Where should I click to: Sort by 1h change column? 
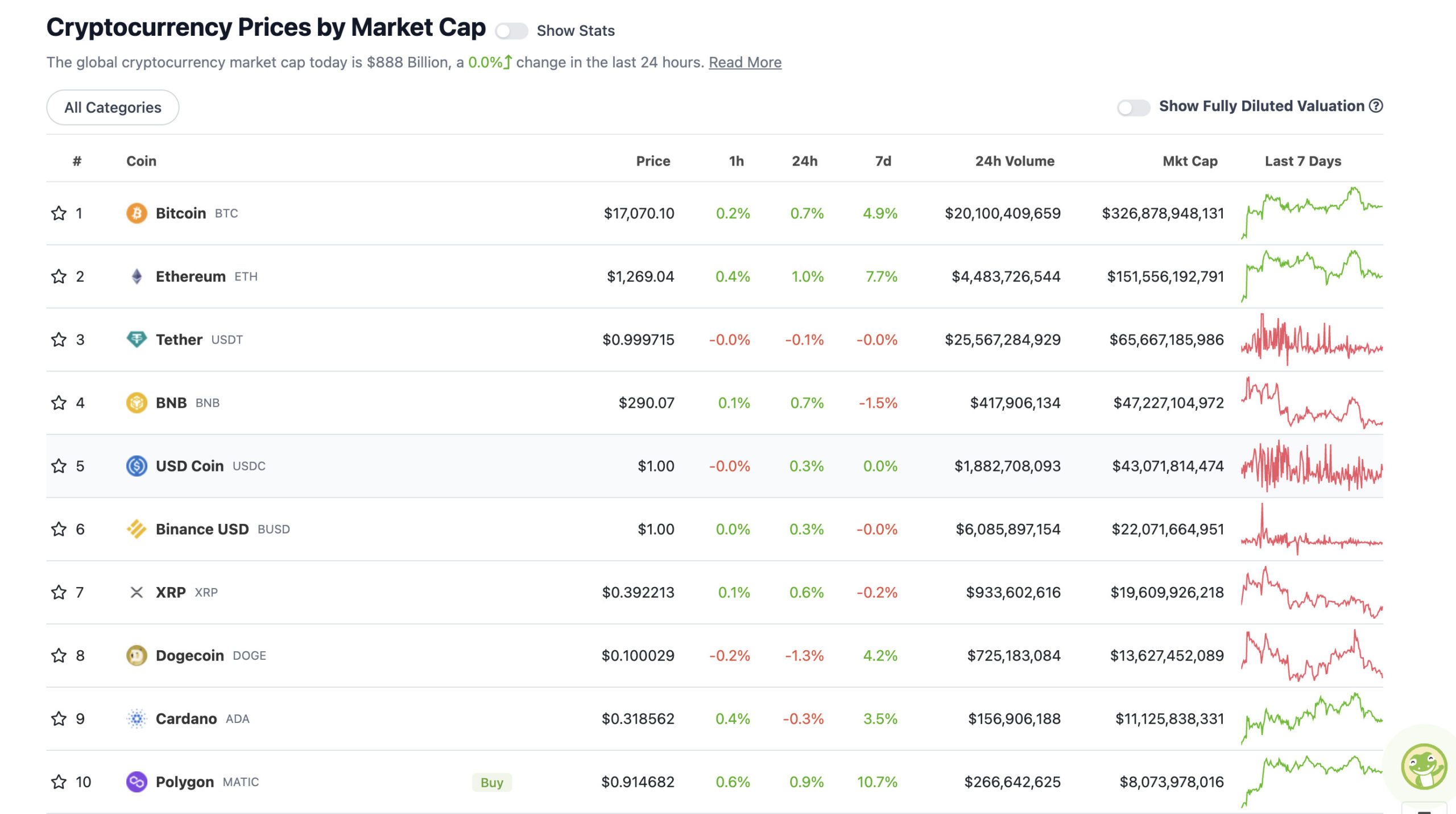tap(736, 161)
